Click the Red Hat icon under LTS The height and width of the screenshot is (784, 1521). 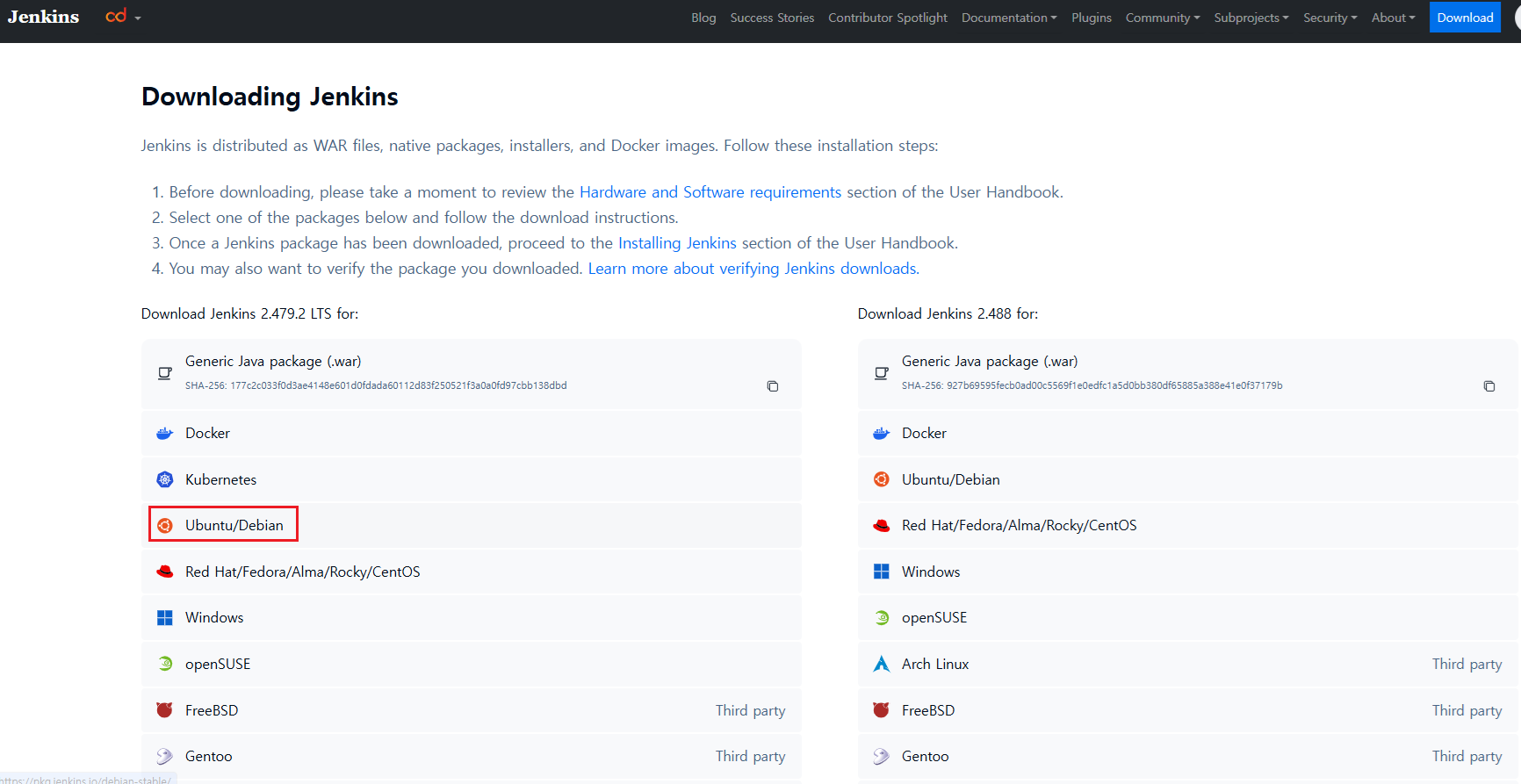click(x=165, y=572)
